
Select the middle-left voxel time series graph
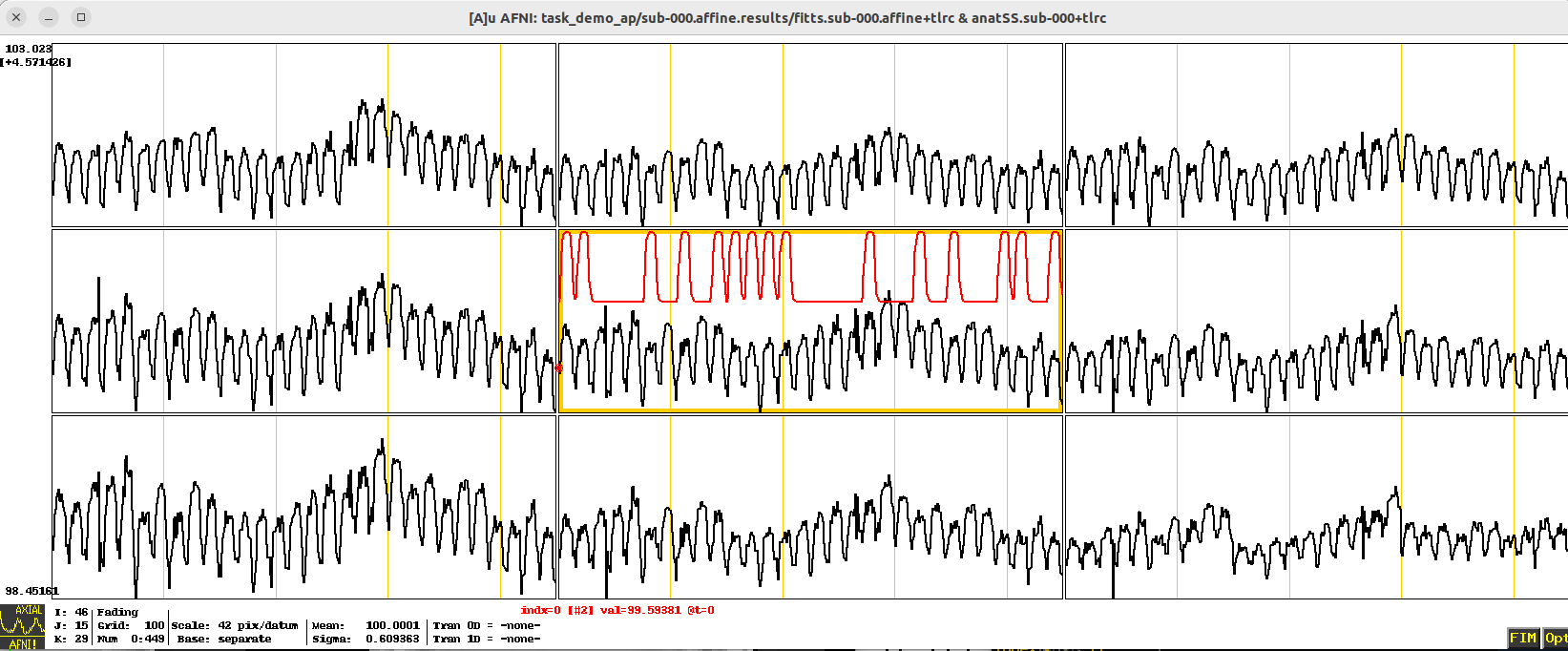303,321
